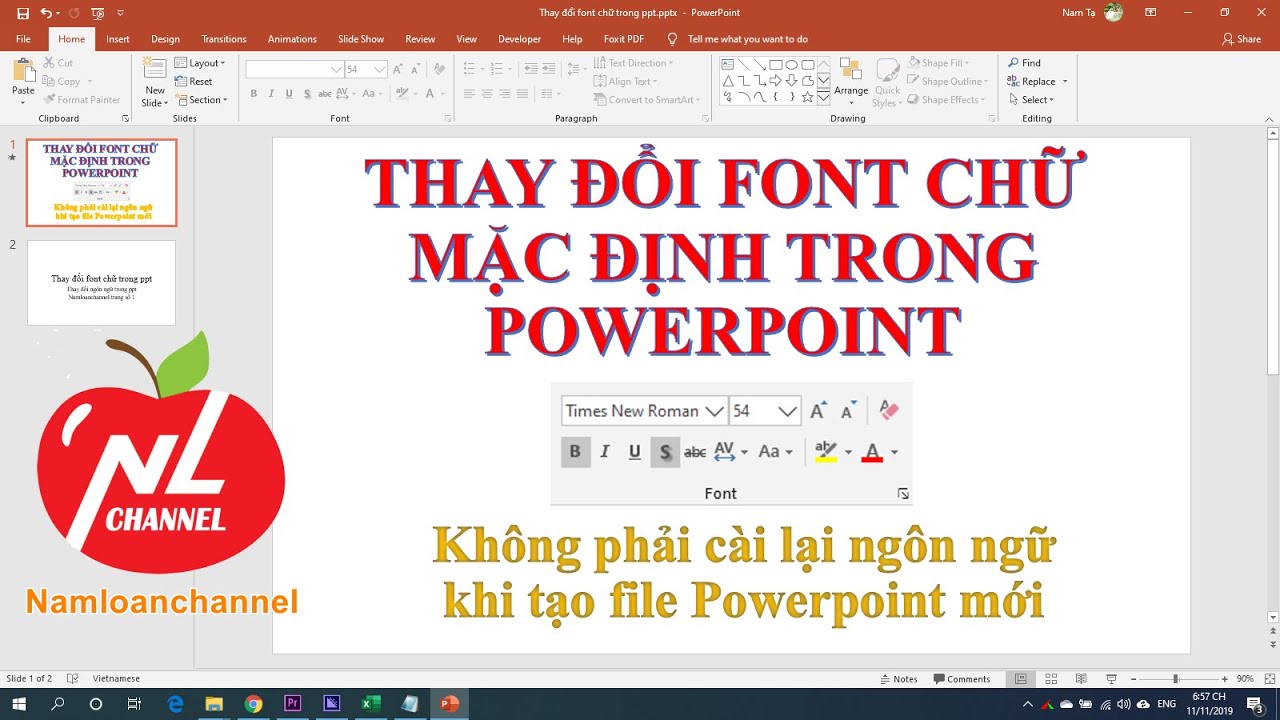The image size is (1280, 720).
Task: Save the presentation from Quick Access Toolbar
Action: coord(23,13)
